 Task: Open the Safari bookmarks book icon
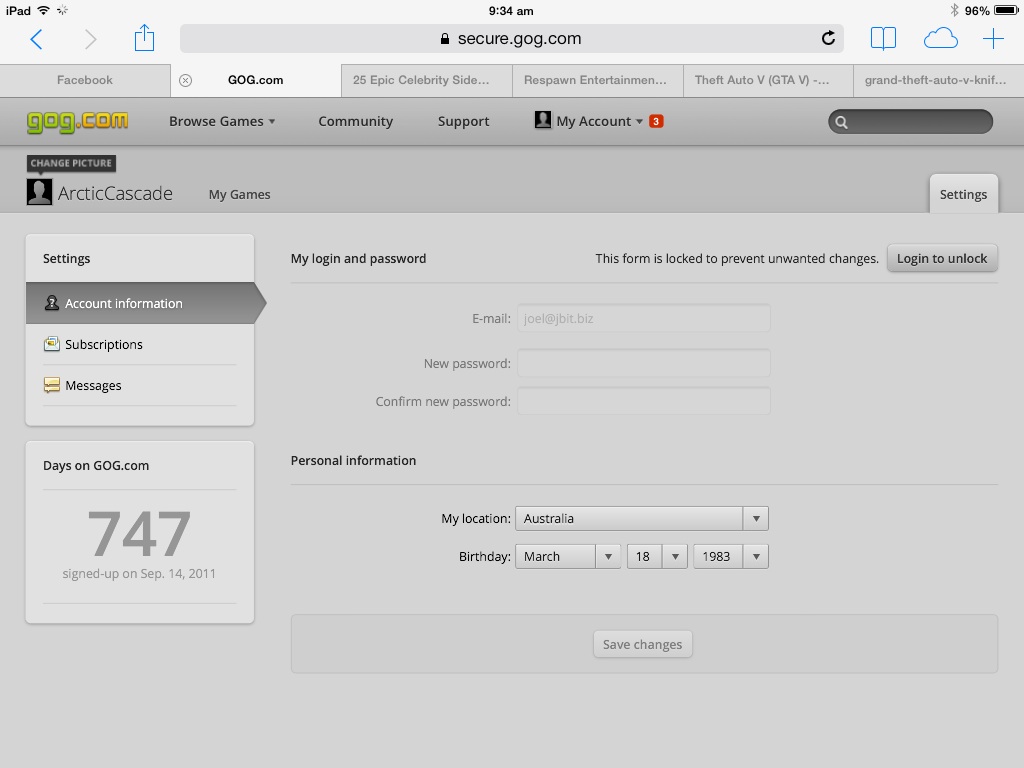click(883, 39)
